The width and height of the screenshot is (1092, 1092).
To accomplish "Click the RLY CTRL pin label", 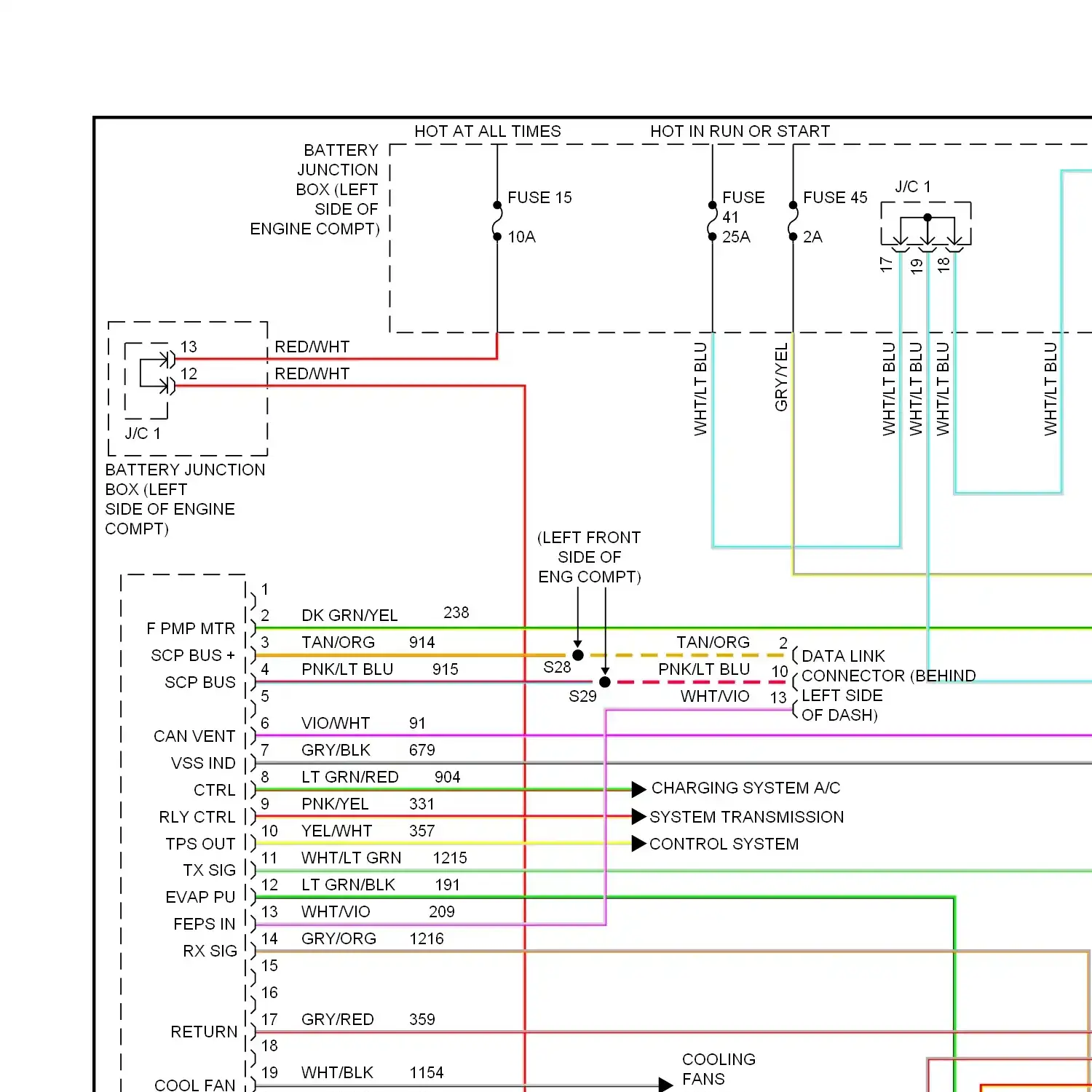I will click(x=197, y=817).
